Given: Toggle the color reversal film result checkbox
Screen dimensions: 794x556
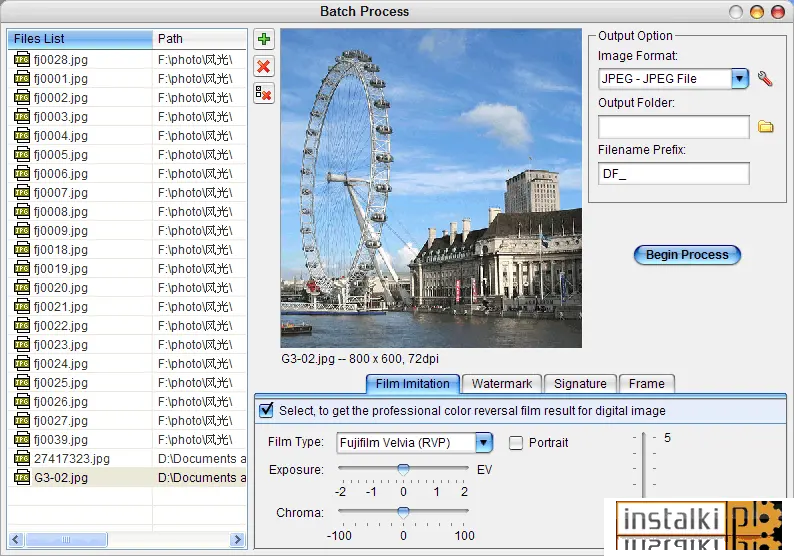Looking at the screenshot, I should pyautogui.click(x=266, y=410).
